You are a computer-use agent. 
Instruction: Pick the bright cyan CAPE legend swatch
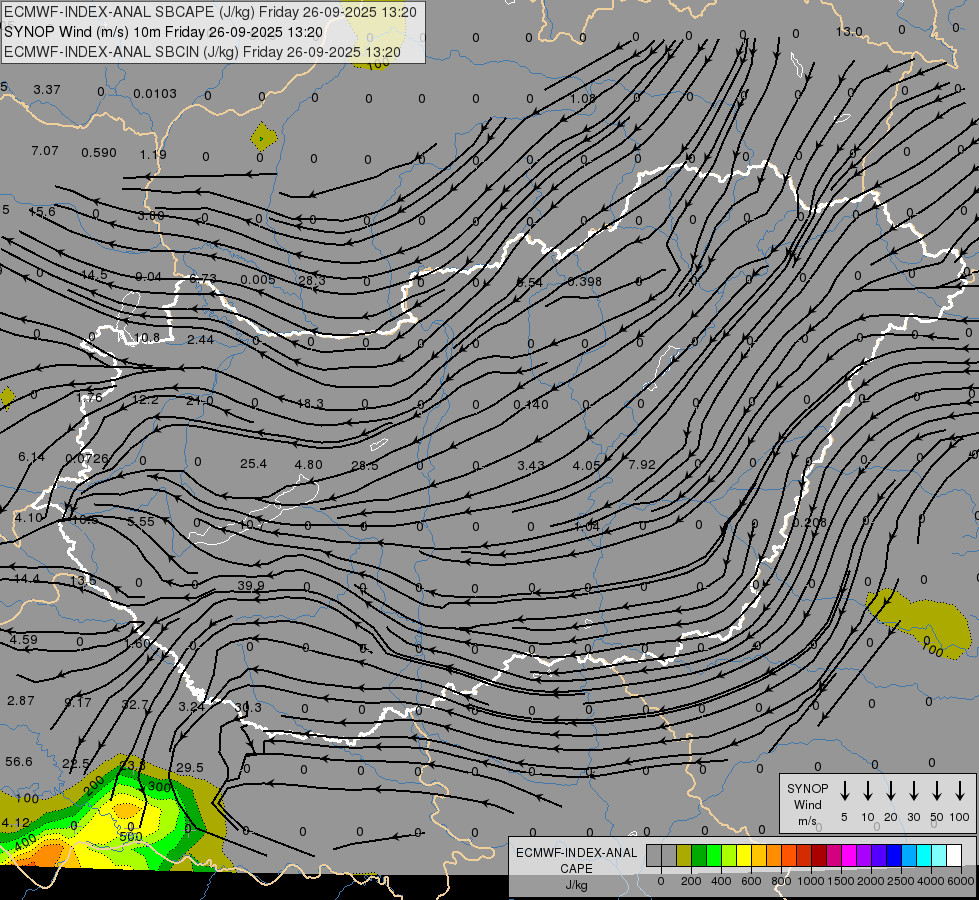[924, 855]
